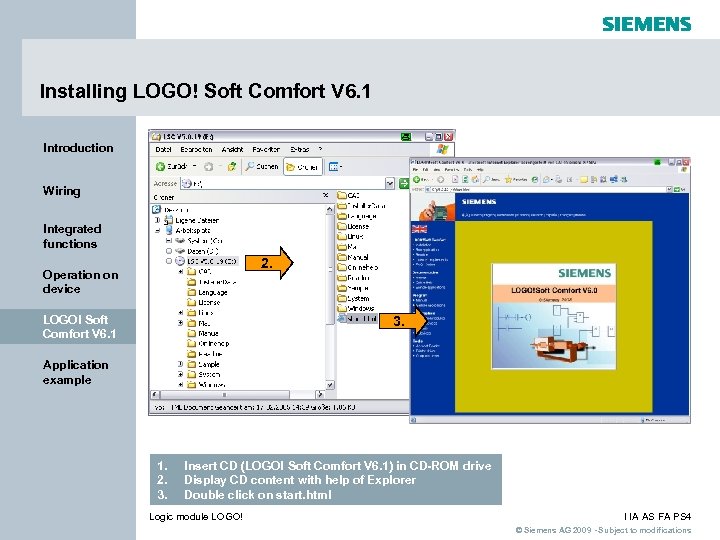Collapse the Arbeitsplatz tree node
720x540 pixels.
158,231
